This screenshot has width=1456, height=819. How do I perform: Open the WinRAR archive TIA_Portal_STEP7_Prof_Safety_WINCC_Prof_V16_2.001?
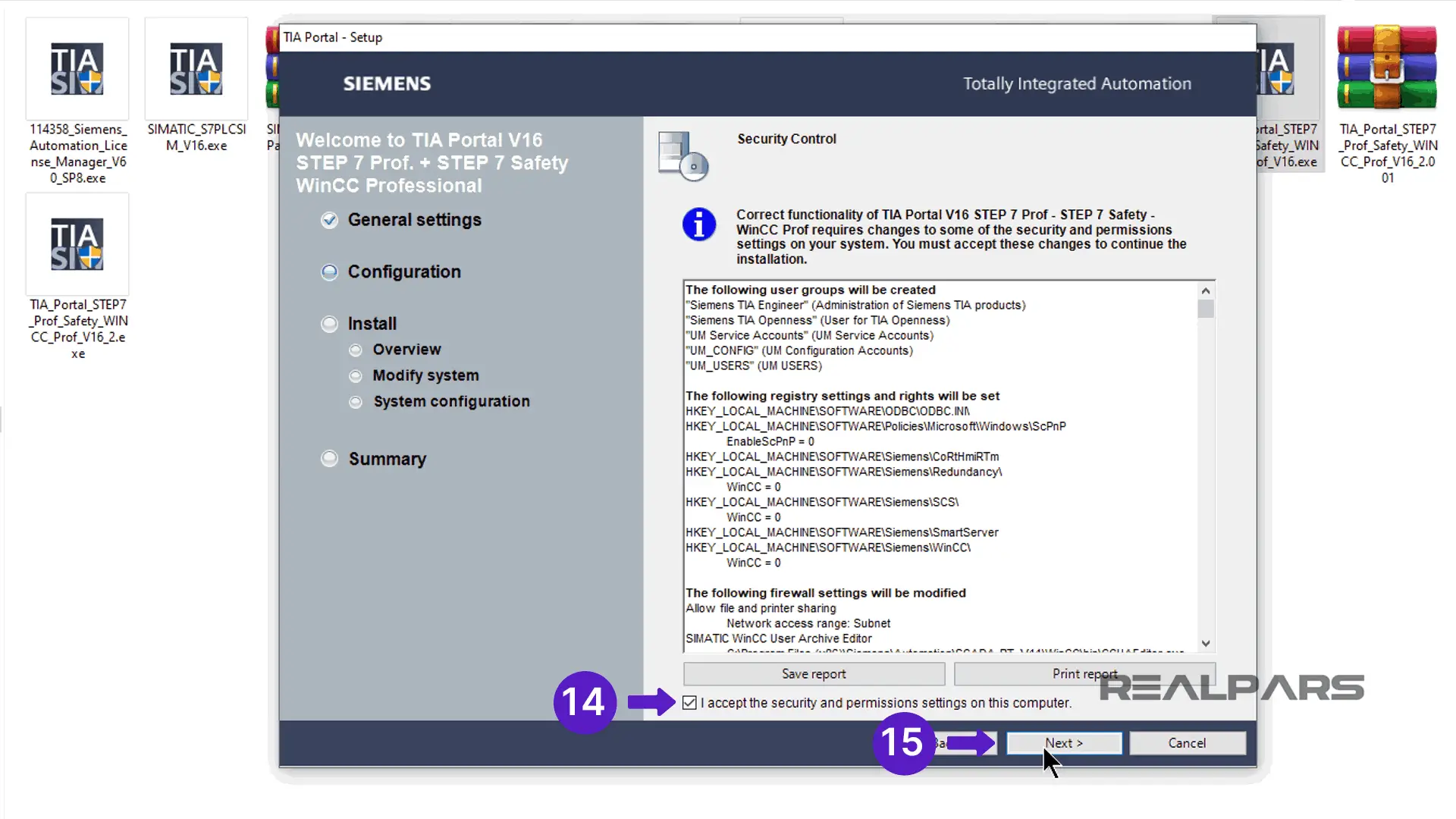(1387, 68)
